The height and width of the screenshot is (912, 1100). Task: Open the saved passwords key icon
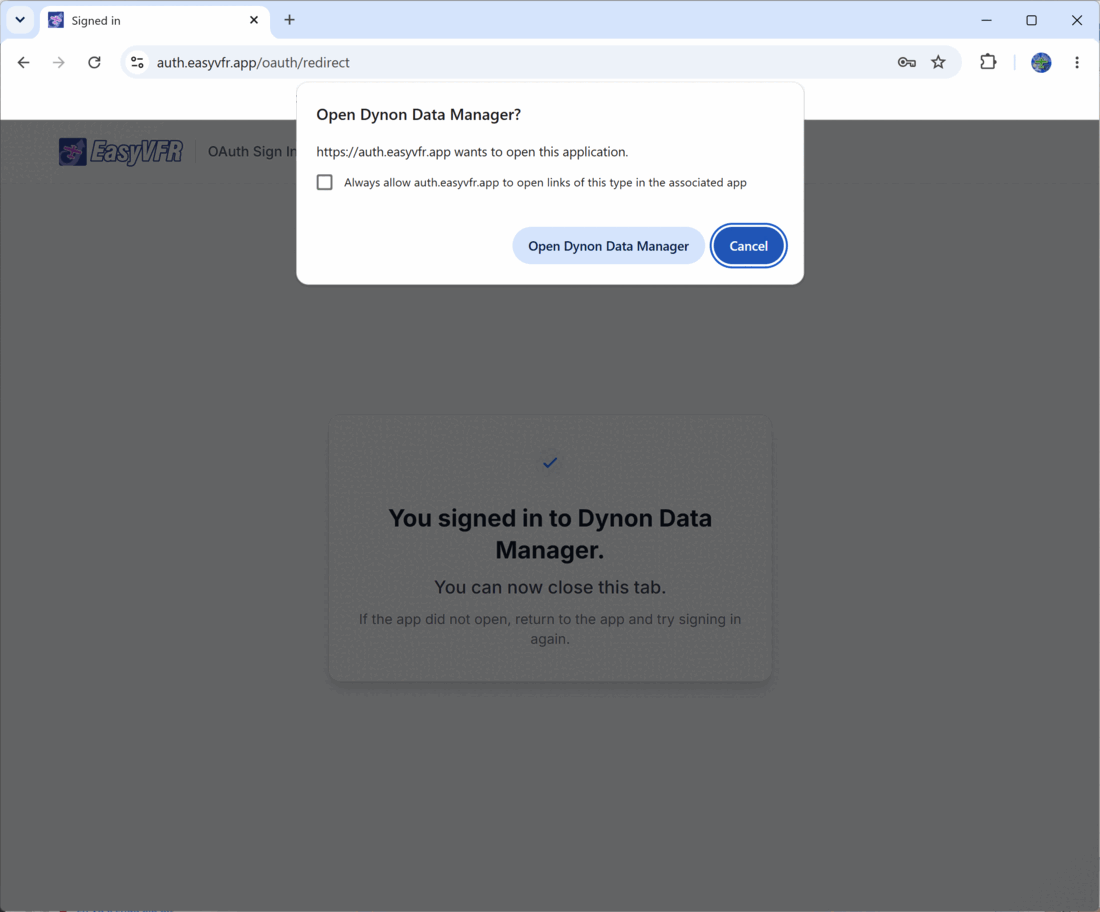point(906,62)
